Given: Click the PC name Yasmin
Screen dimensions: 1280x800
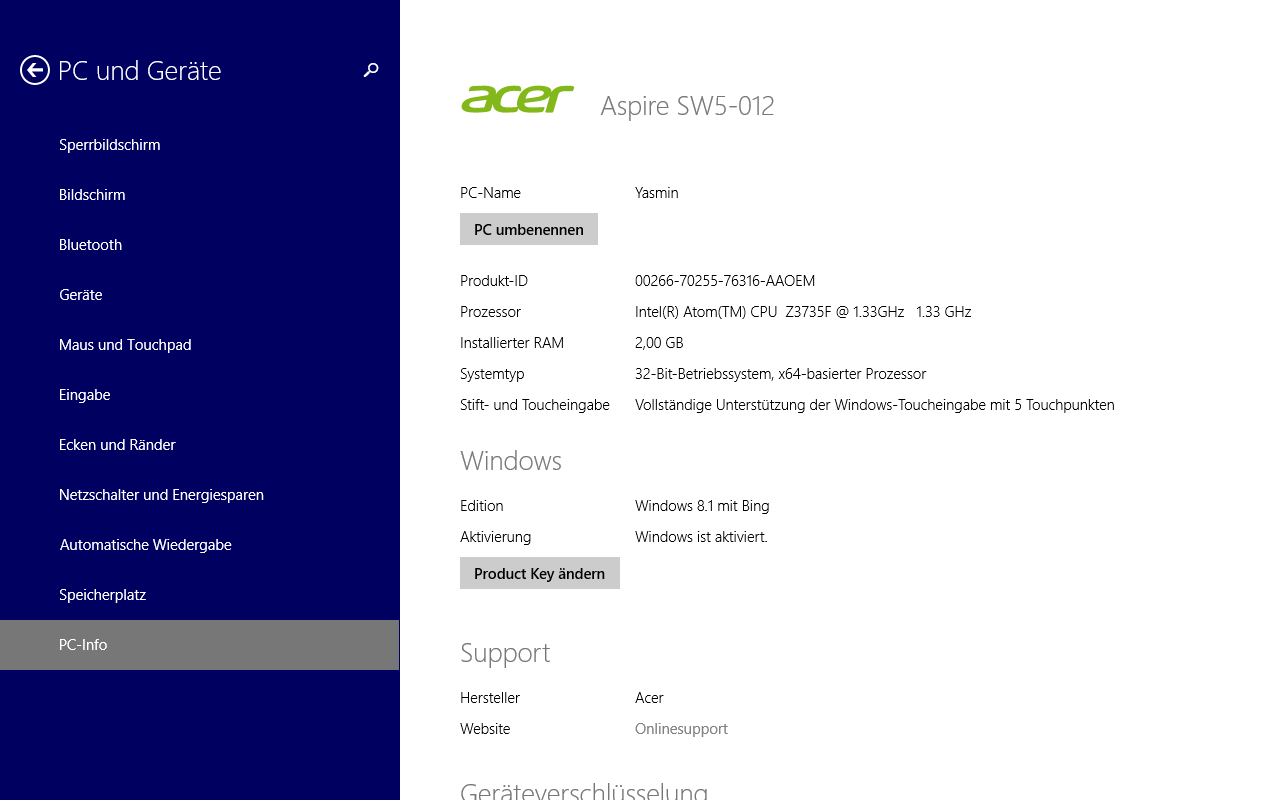Looking at the screenshot, I should click(657, 193).
